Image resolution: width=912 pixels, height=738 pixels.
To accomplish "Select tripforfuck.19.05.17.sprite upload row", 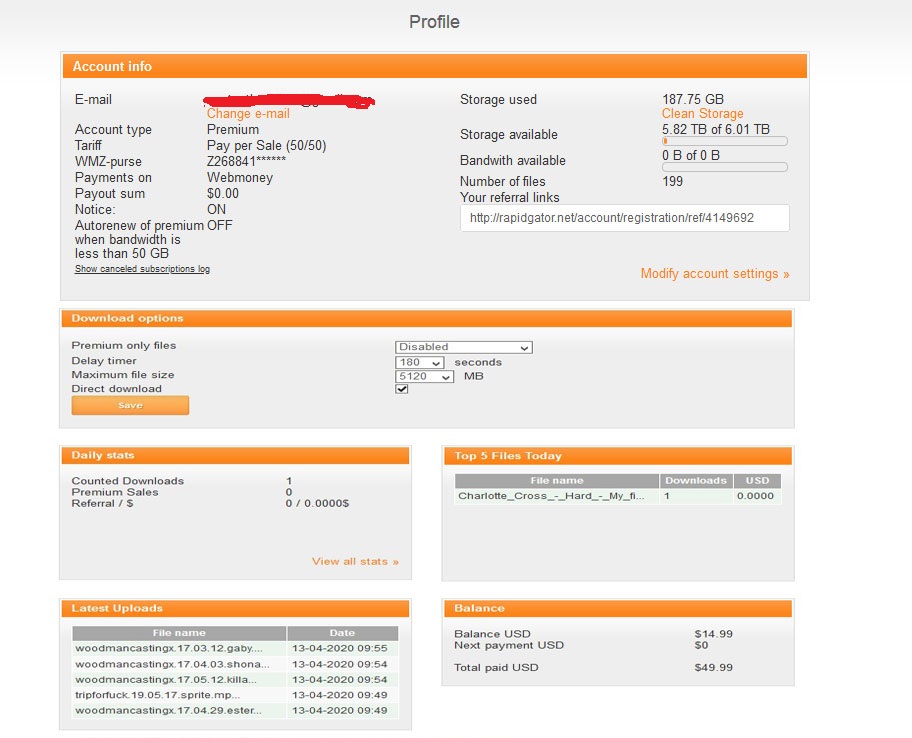I will (x=236, y=695).
